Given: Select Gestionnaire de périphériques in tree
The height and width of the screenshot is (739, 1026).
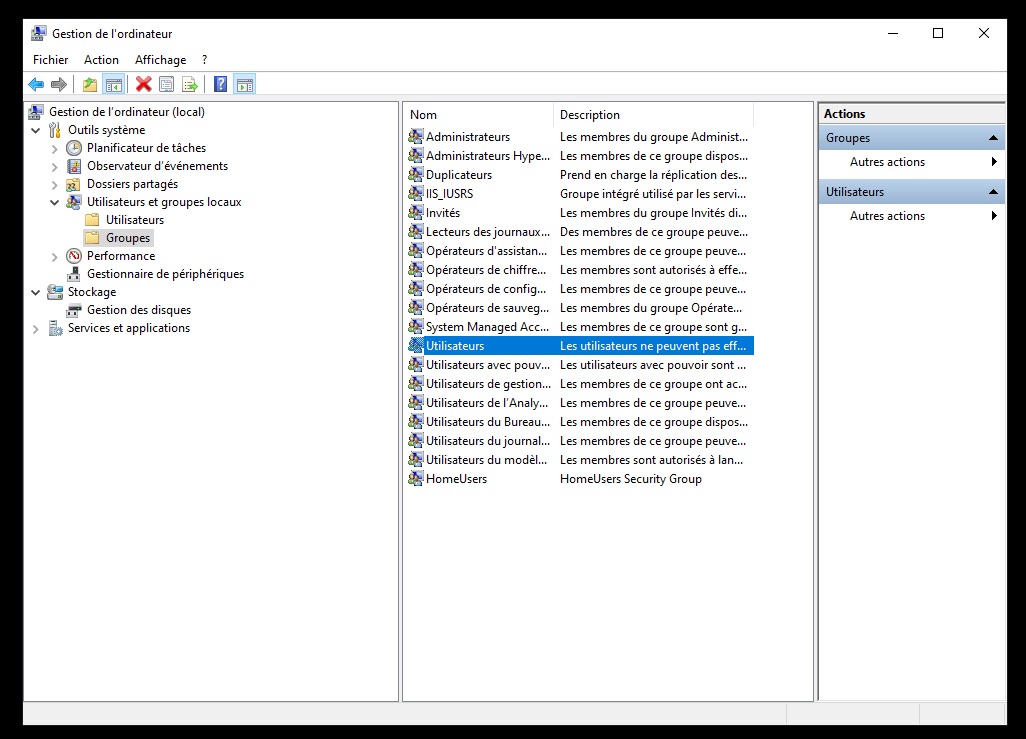Looking at the screenshot, I should coord(164,274).
